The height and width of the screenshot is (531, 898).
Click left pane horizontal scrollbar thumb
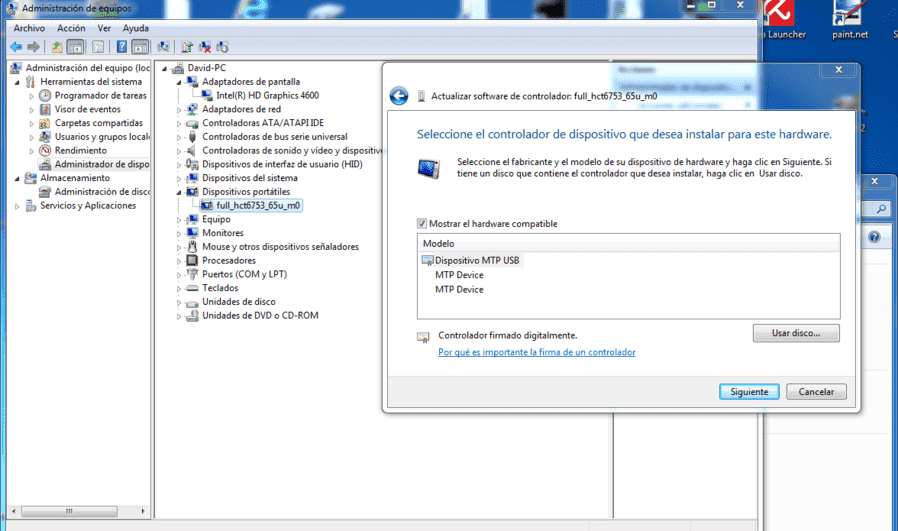[x=69, y=511]
